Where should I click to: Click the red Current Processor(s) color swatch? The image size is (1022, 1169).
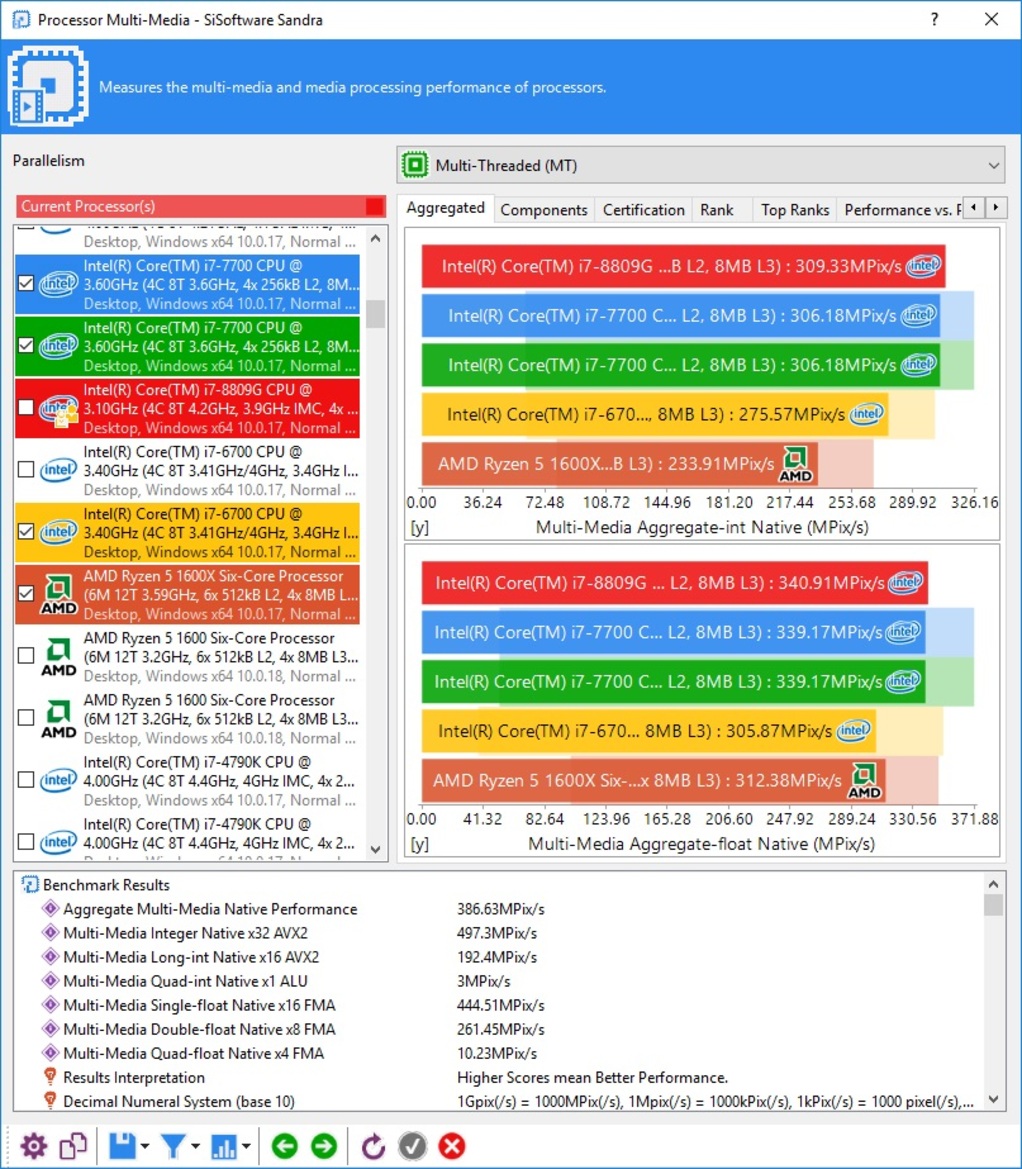pos(375,207)
